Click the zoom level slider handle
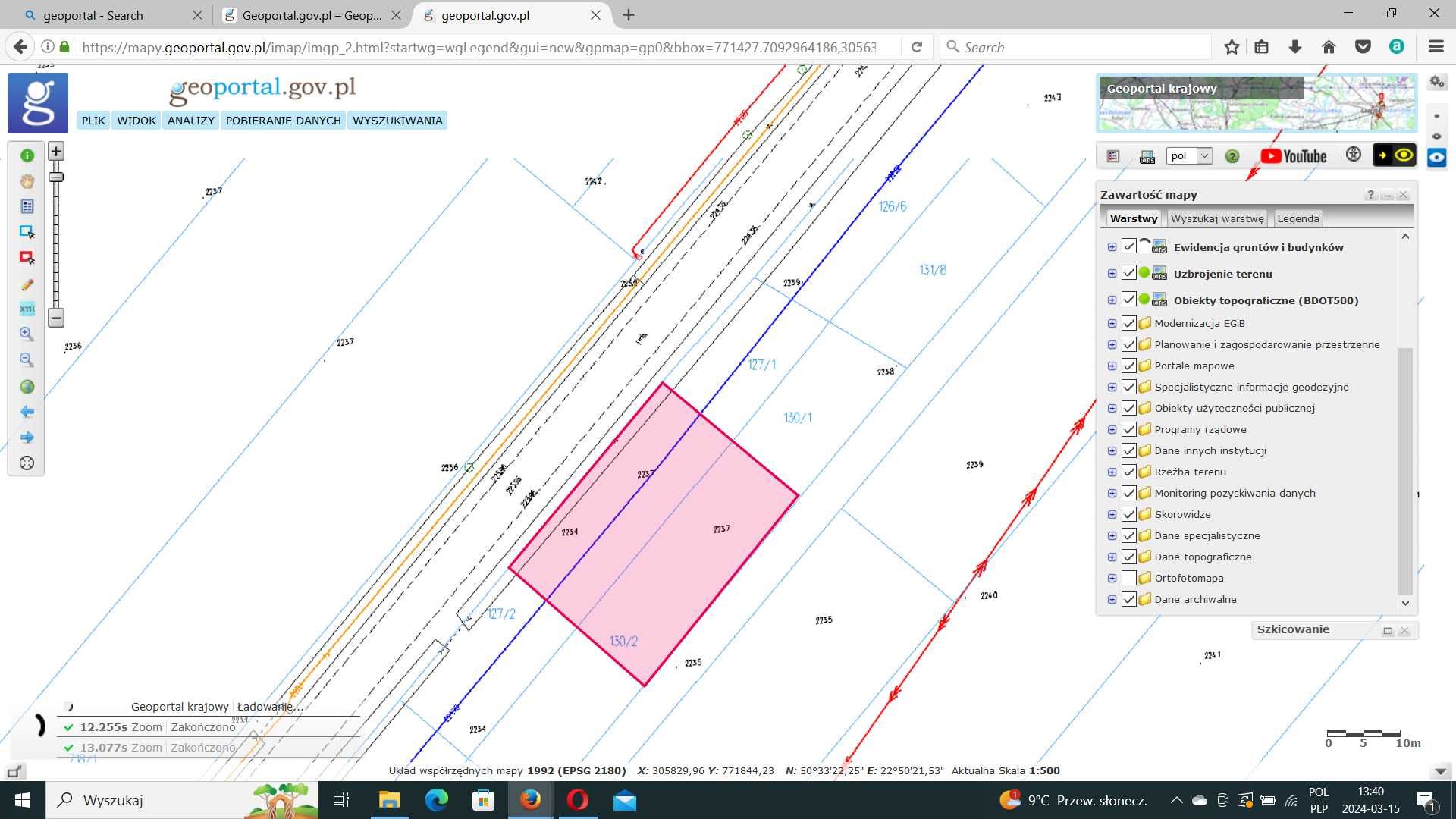 56,177
